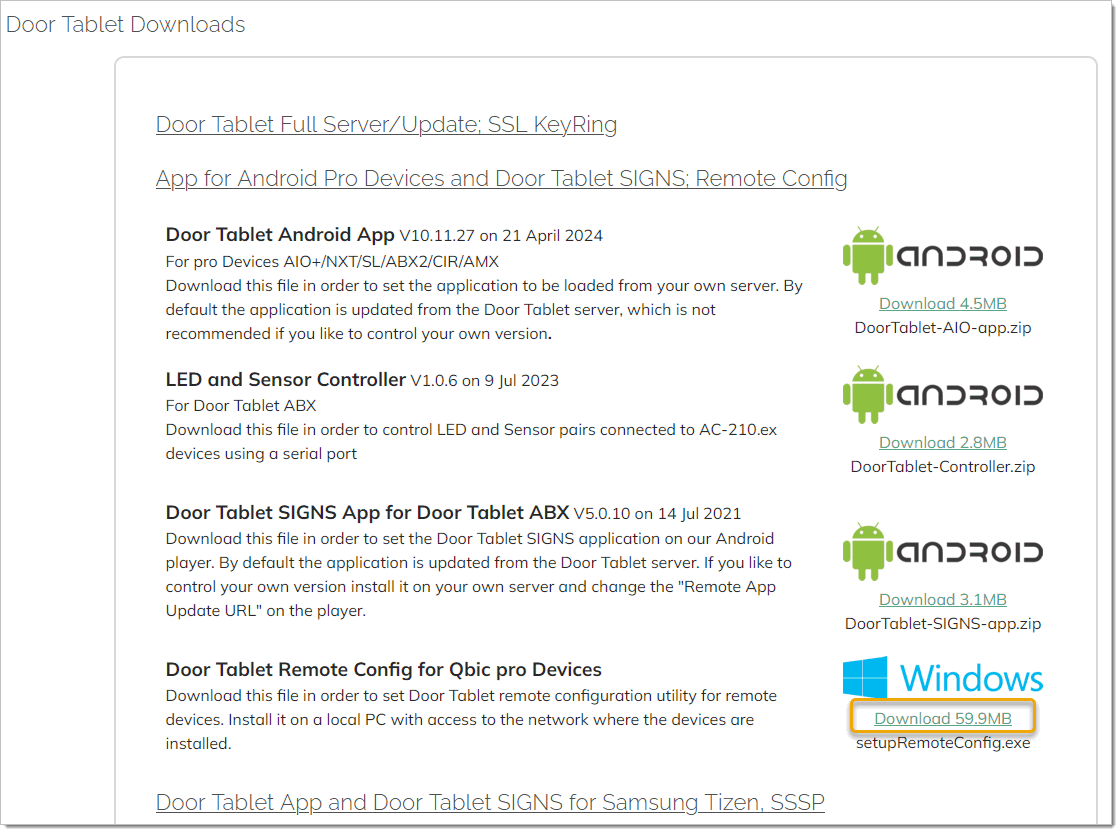Image resolution: width=1120 pixels, height=833 pixels.
Task: Click the DoorTablet-AIO-app.zip file name
Action: tap(942, 328)
